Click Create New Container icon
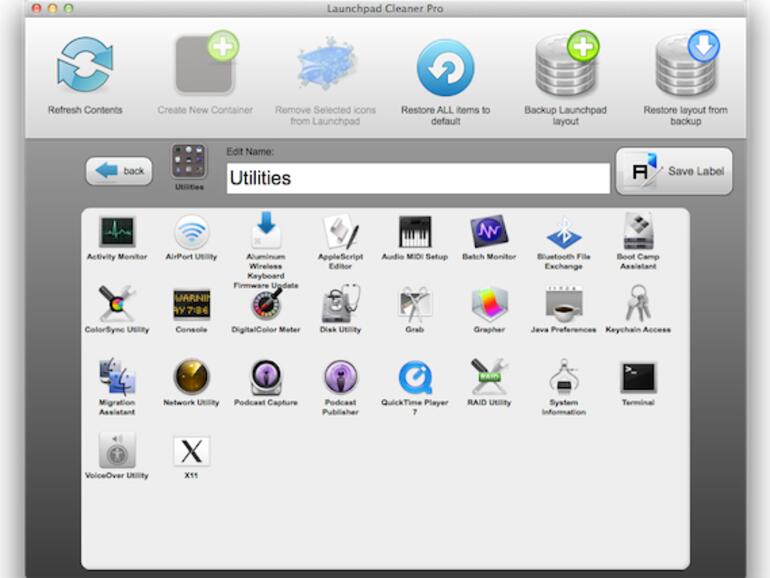Screen dimensions: 770x578 pyautogui.click(x=206, y=63)
